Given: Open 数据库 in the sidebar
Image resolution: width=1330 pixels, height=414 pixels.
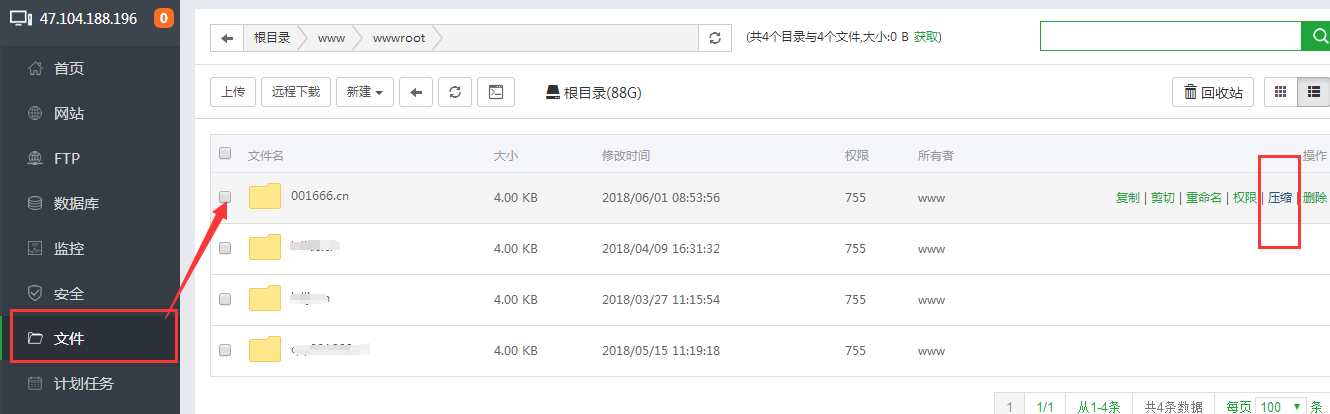Looking at the screenshot, I should (x=76, y=204).
